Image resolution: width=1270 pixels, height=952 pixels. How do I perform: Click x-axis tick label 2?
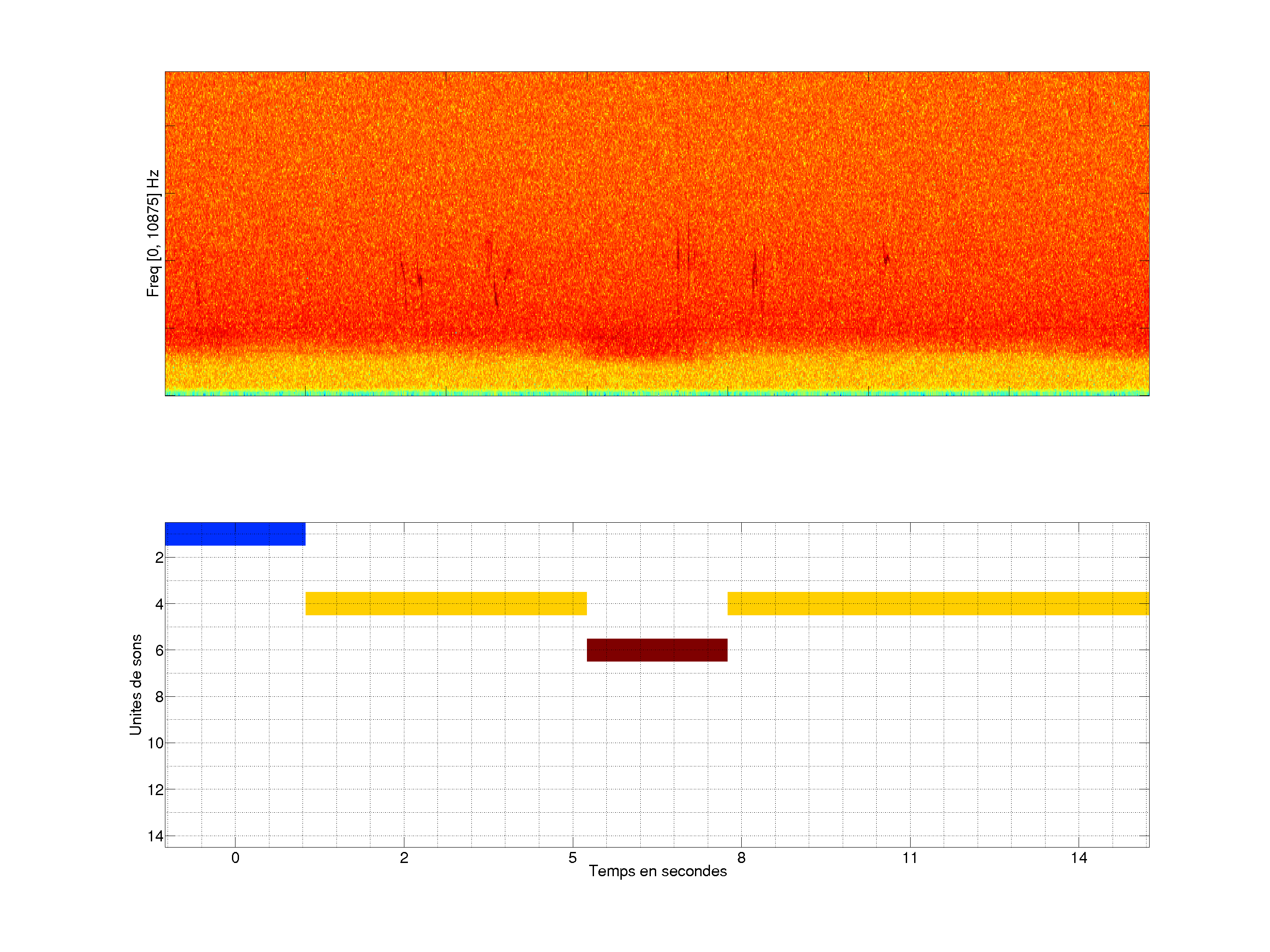(403, 858)
